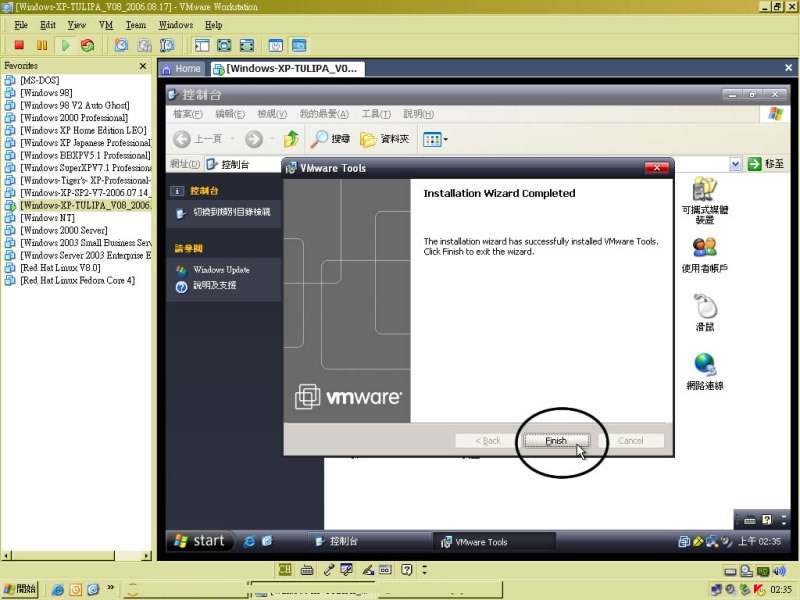The image size is (800, 600).
Task: Open the File menu in VMware Workstation
Action: [x=21, y=25]
